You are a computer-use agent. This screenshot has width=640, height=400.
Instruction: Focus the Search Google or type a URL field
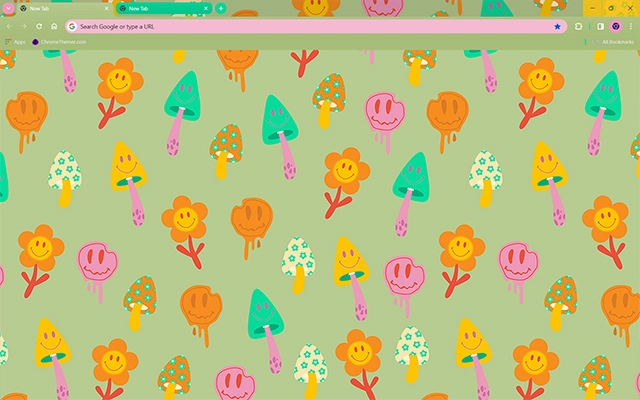[x=314, y=27]
